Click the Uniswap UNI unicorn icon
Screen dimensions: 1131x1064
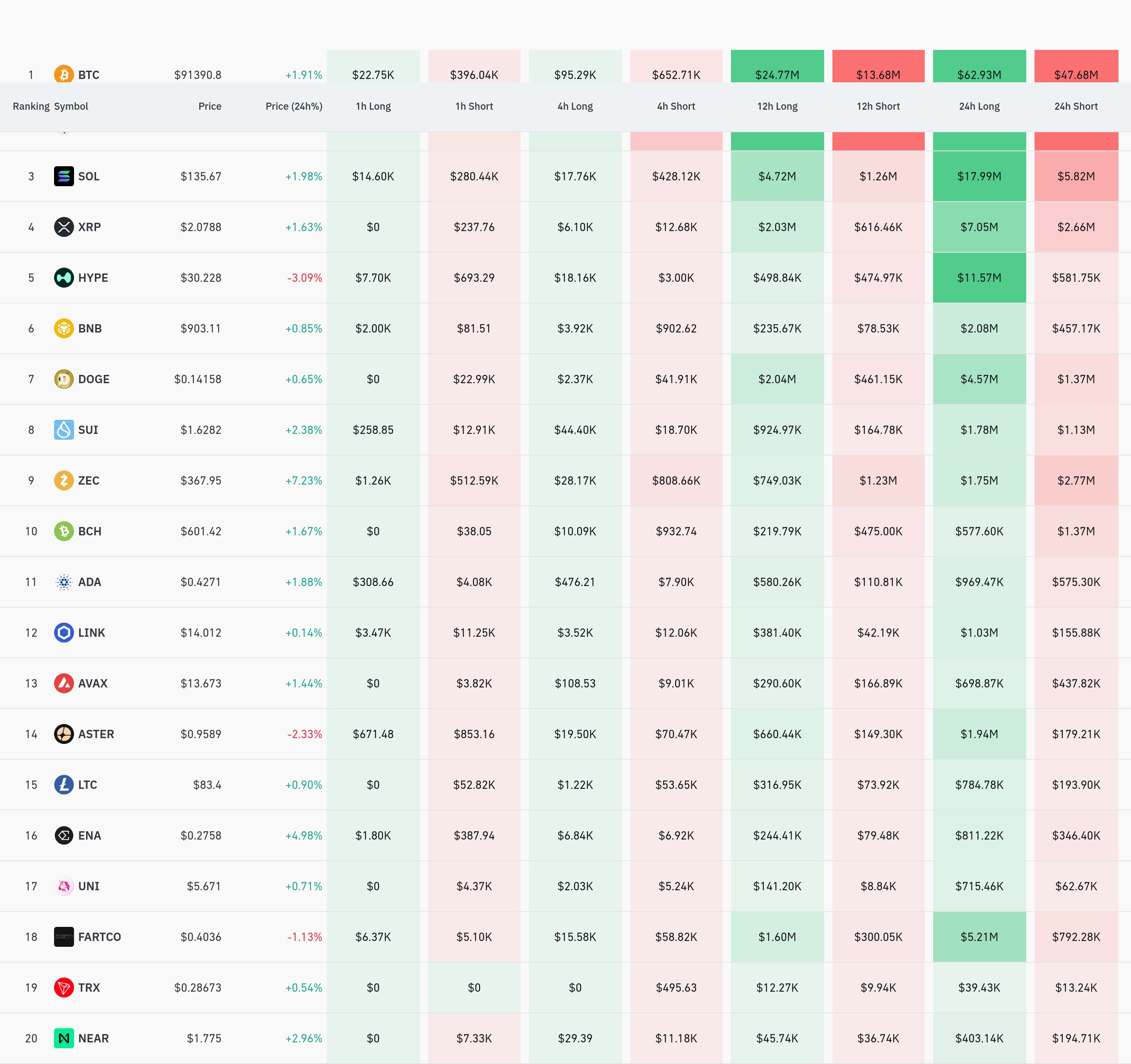pos(64,886)
